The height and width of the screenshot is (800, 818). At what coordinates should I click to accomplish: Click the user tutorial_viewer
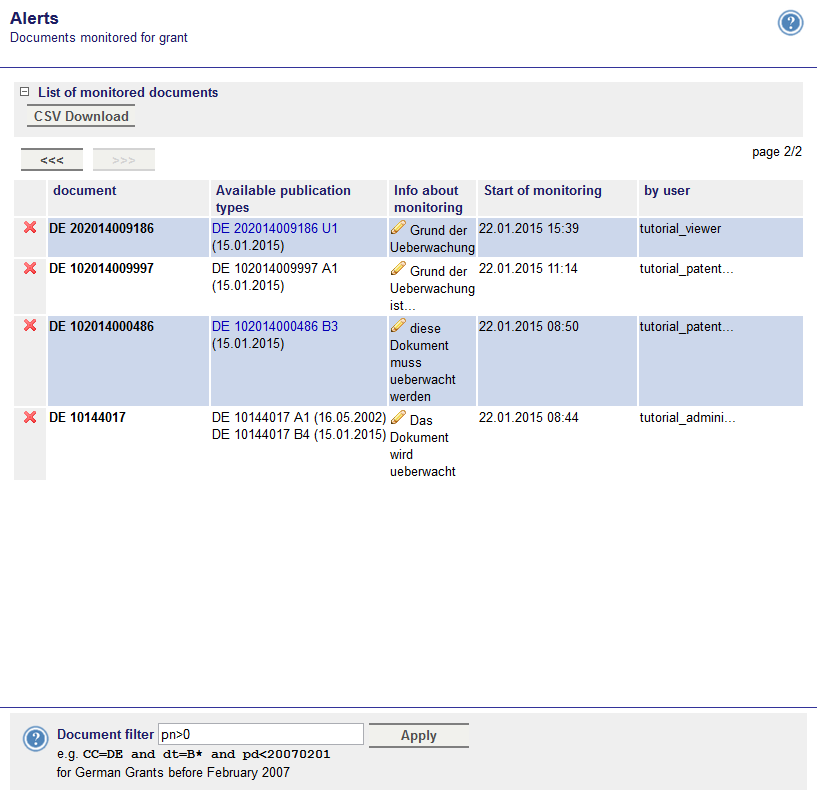pyautogui.click(x=680, y=229)
